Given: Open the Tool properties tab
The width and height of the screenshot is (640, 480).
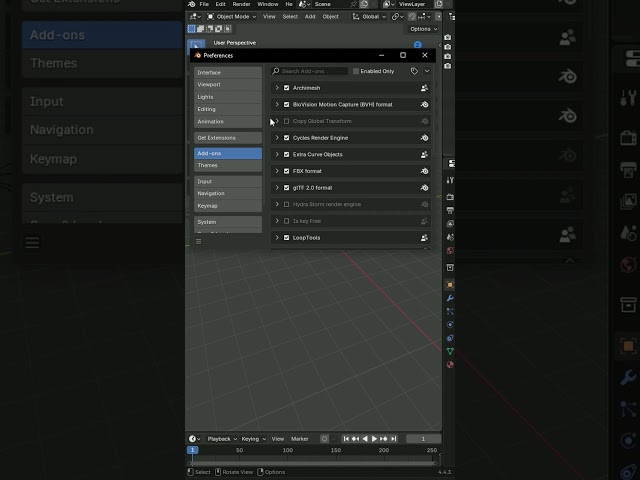Looking at the screenshot, I should tap(450, 180).
